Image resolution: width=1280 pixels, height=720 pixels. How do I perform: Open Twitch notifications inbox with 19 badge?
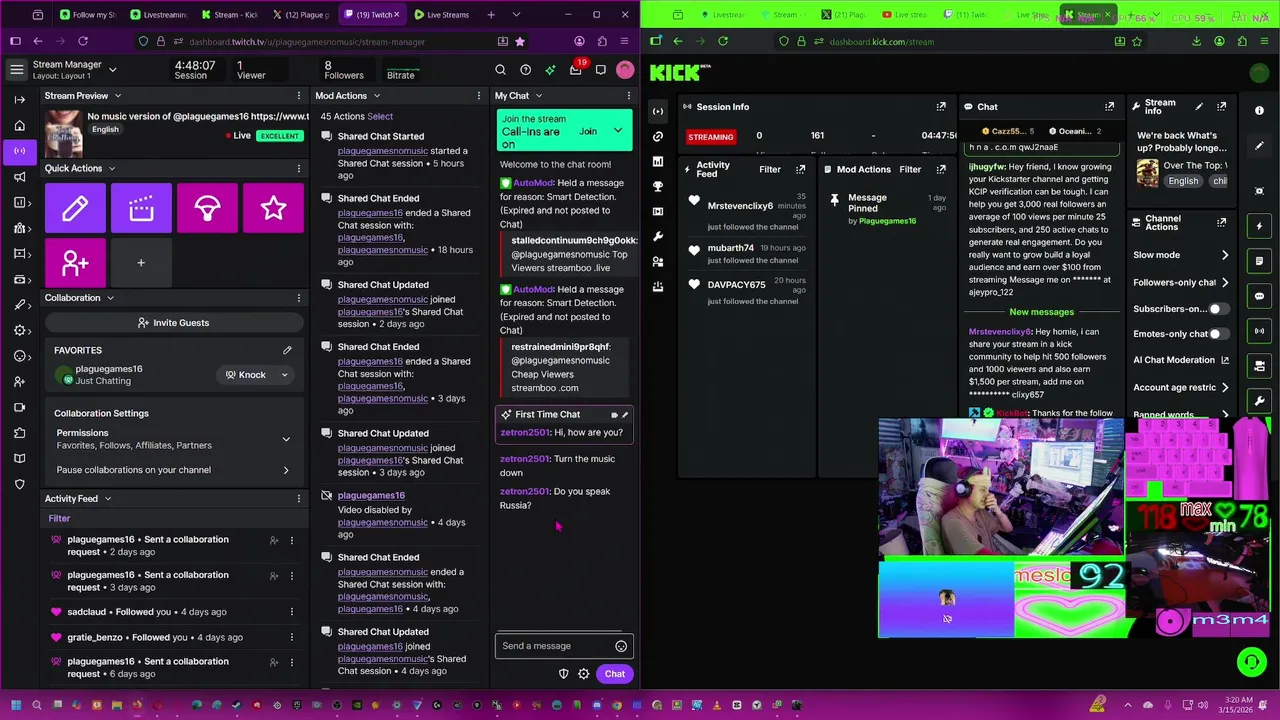576,69
